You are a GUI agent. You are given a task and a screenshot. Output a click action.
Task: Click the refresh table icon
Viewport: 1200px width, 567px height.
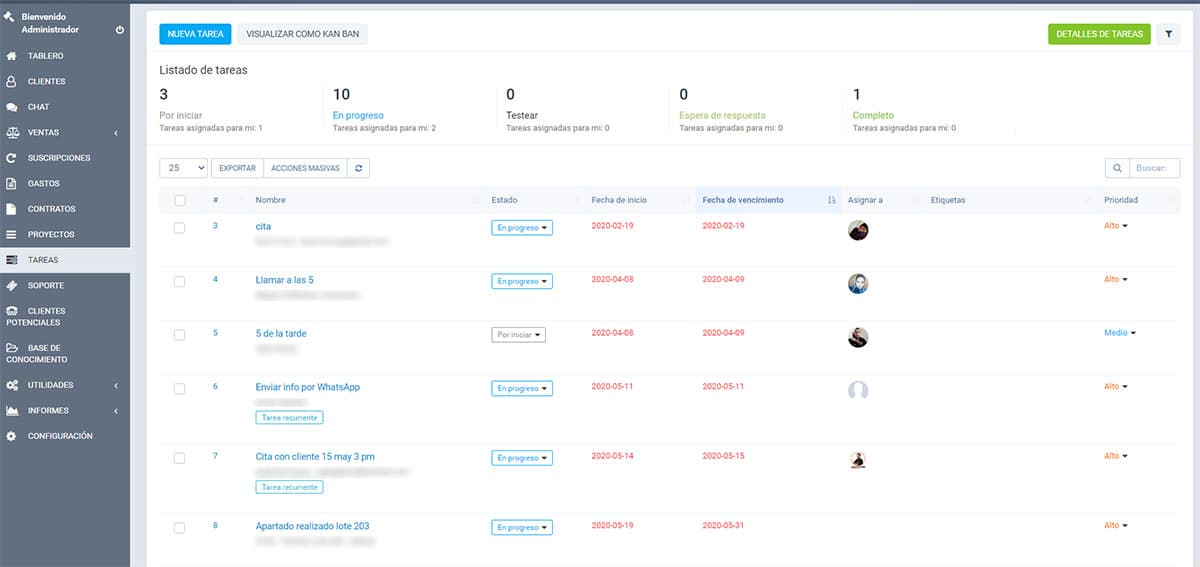tap(359, 168)
